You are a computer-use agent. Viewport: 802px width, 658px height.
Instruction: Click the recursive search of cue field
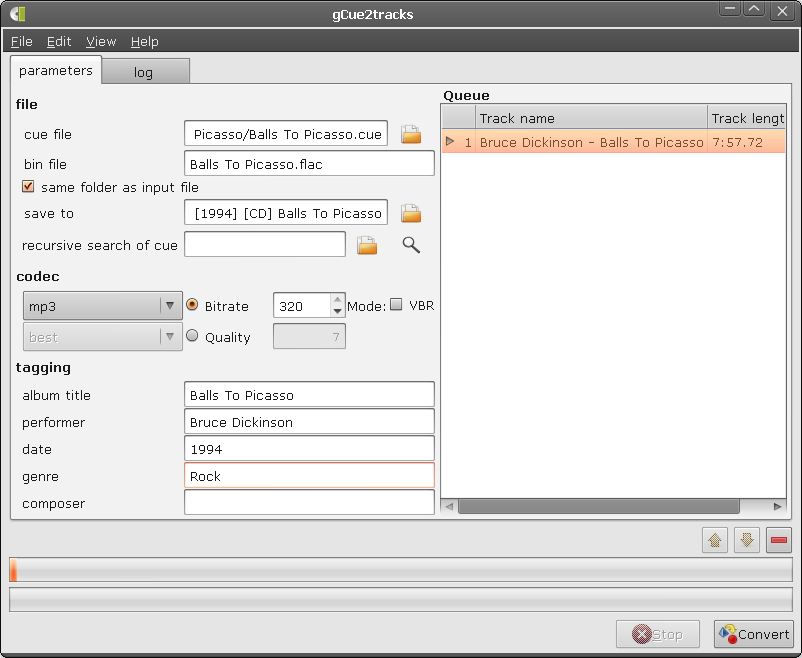(x=264, y=245)
